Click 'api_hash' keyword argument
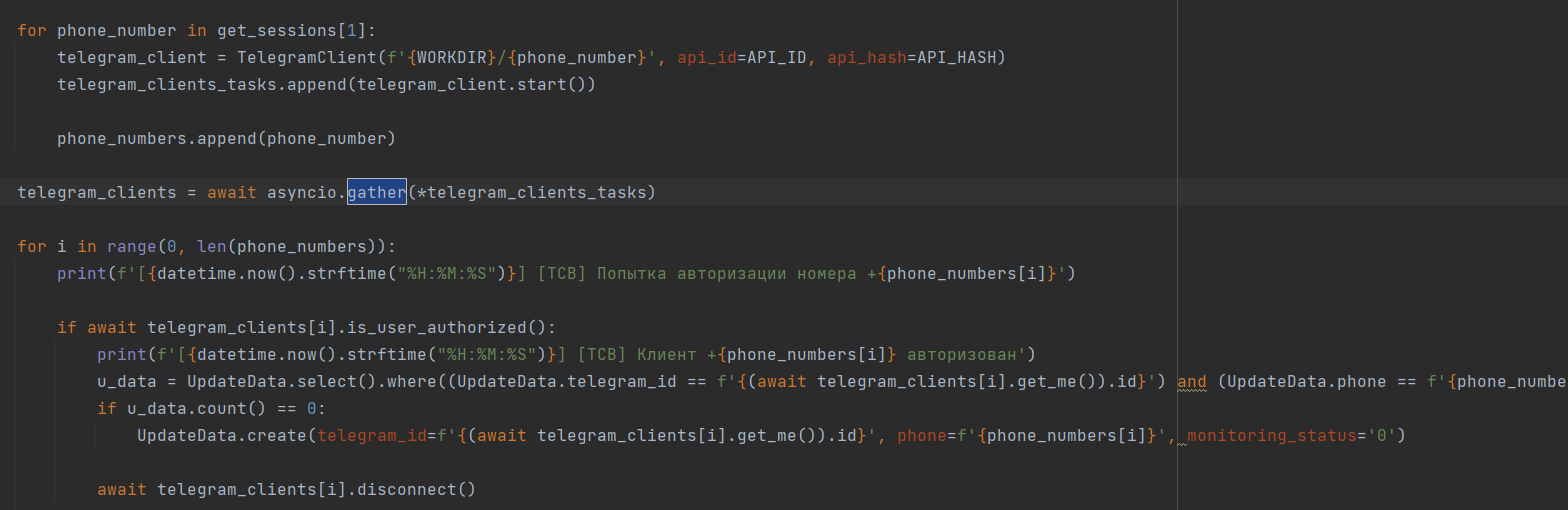This screenshot has height=510, width=1568. click(x=867, y=58)
